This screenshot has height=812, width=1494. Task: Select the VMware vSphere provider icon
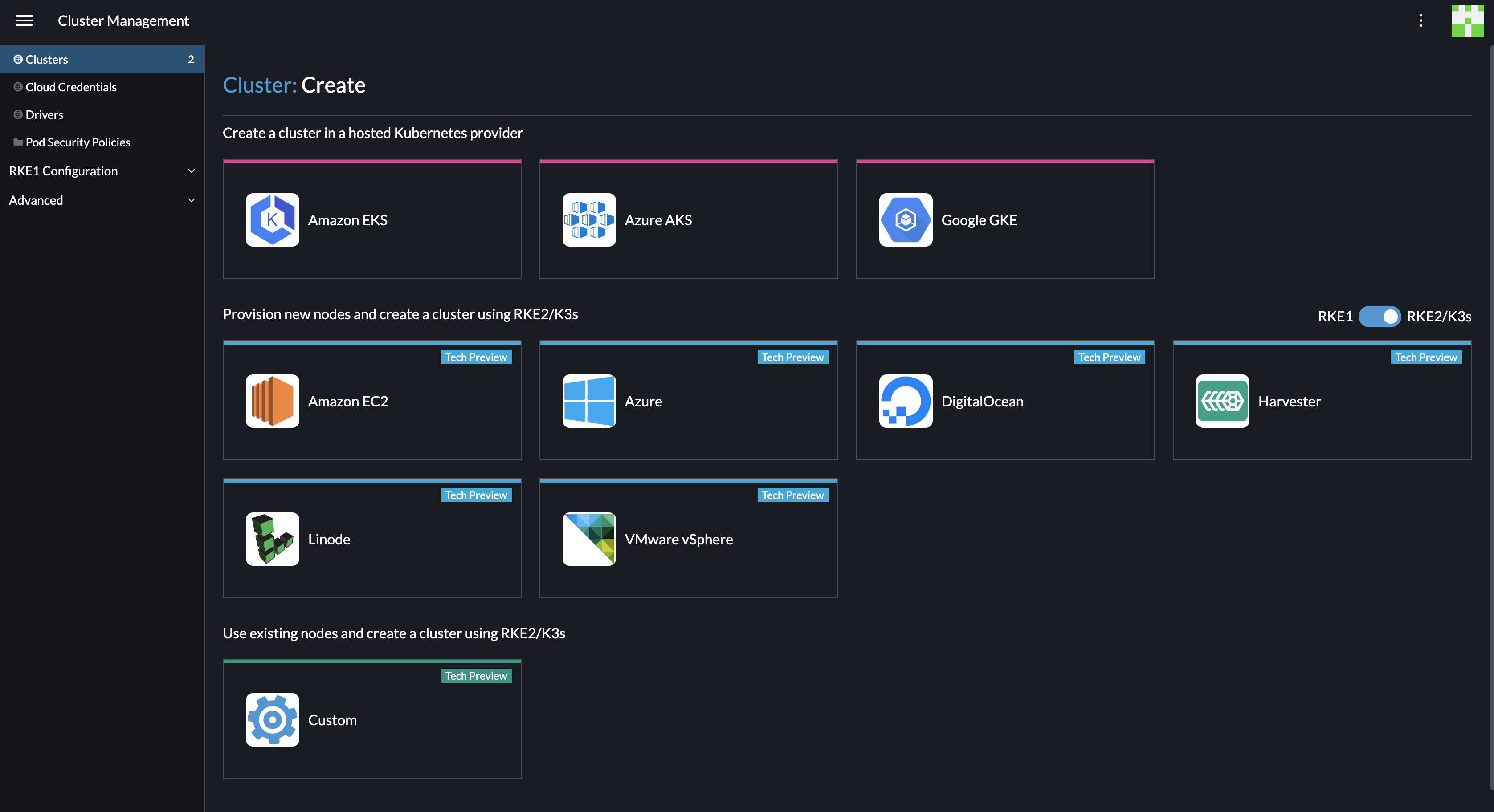pyautogui.click(x=589, y=539)
